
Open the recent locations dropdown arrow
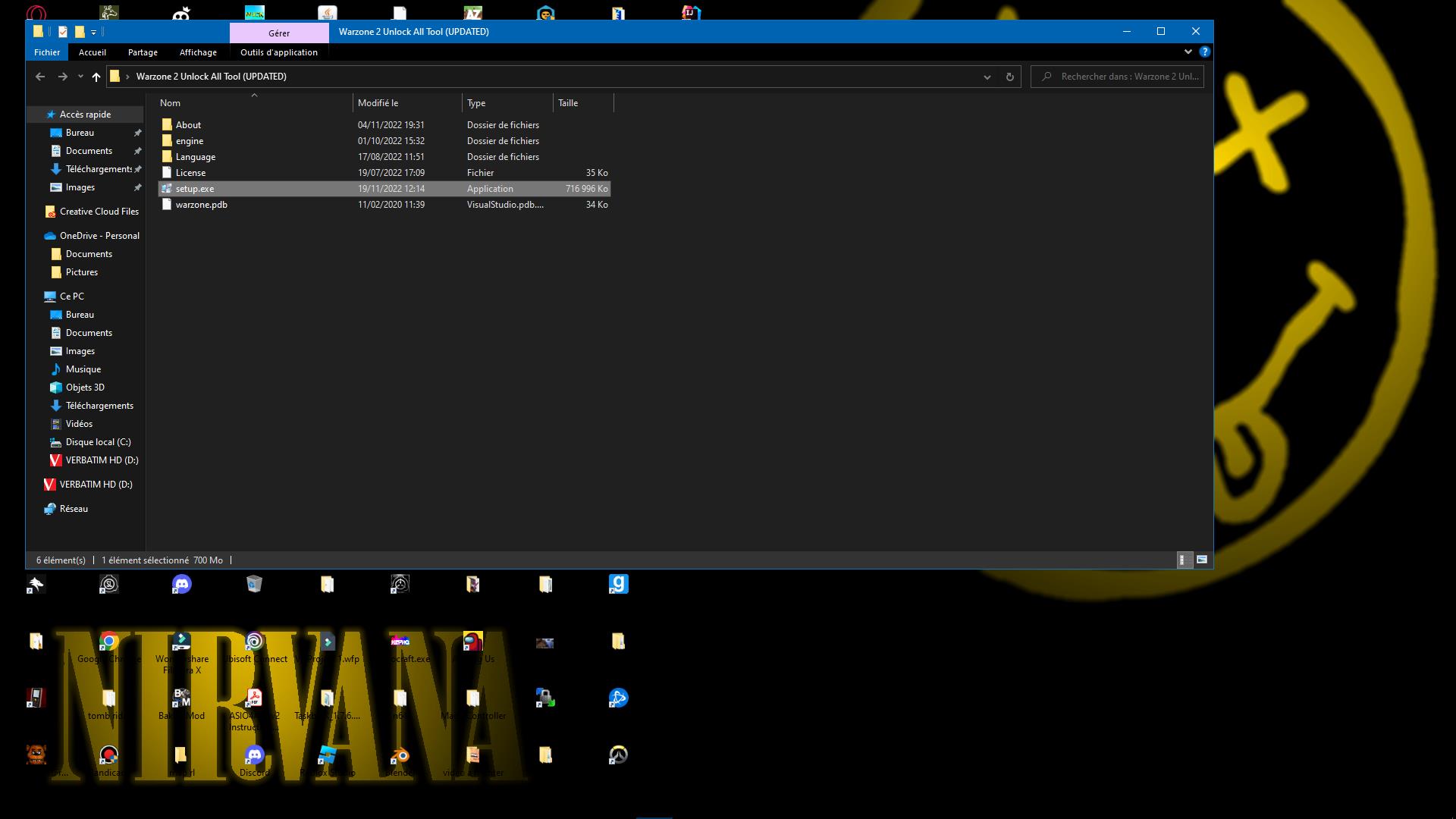(x=80, y=77)
